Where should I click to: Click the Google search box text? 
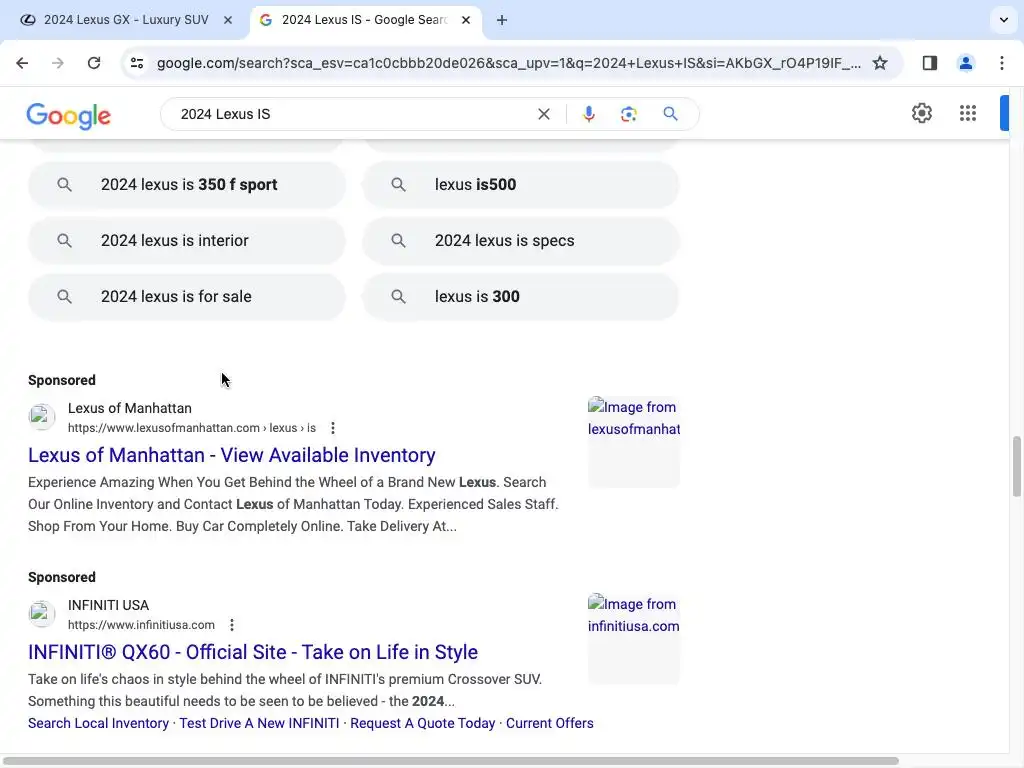coord(225,114)
